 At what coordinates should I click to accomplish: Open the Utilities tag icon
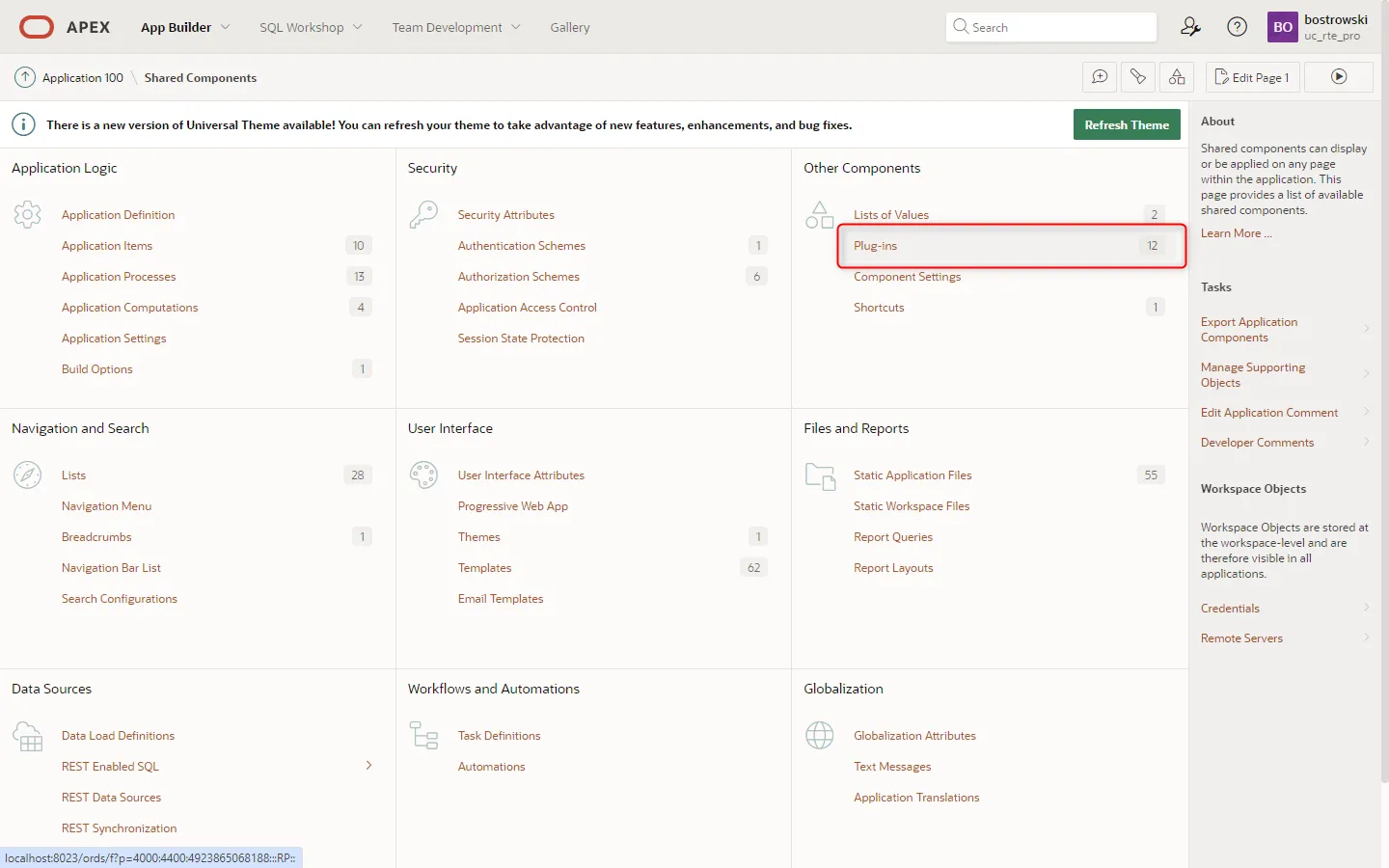tap(1138, 77)
